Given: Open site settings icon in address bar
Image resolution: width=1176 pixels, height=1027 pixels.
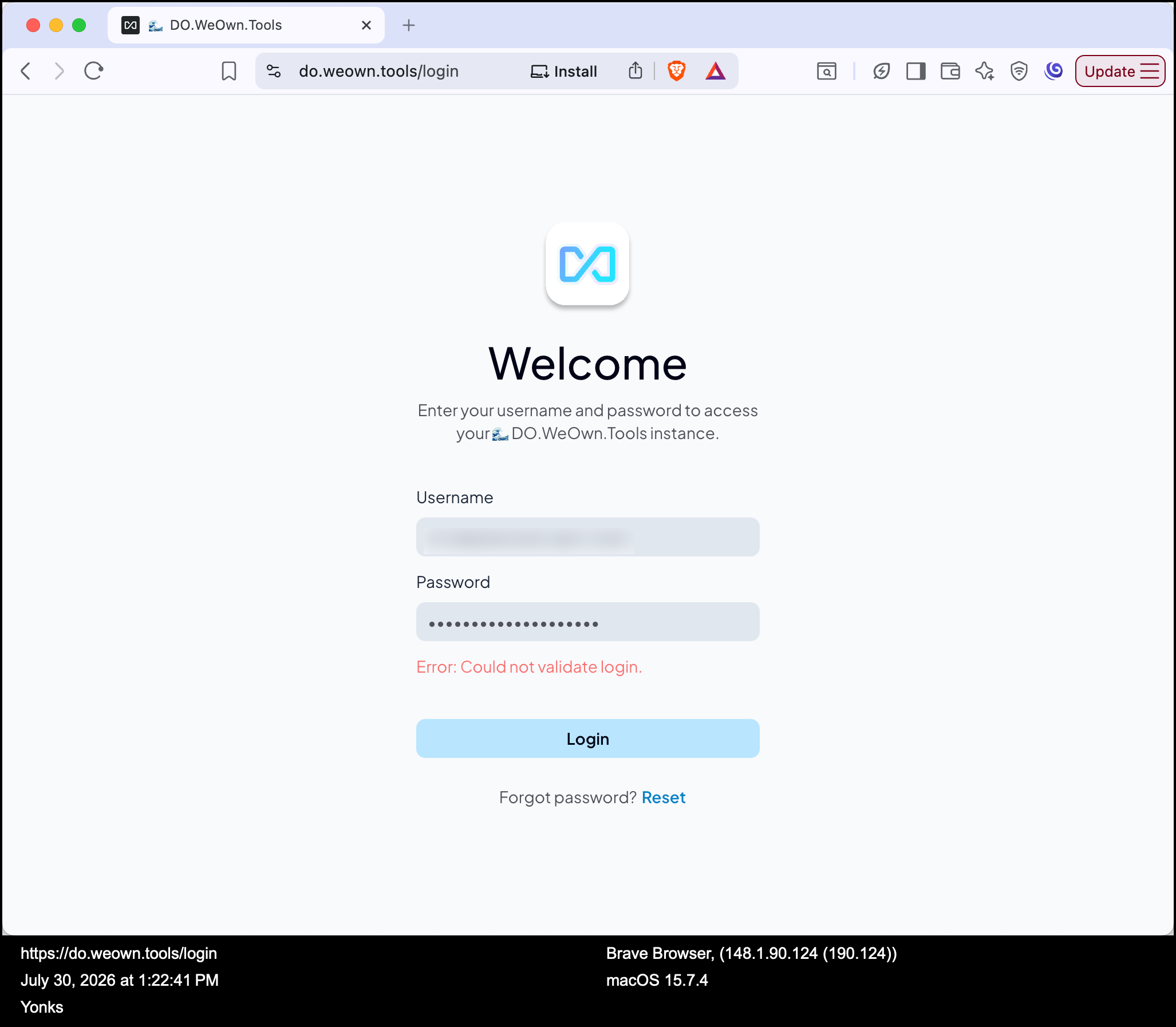Looking at the screenshot, I should point(273,71).
